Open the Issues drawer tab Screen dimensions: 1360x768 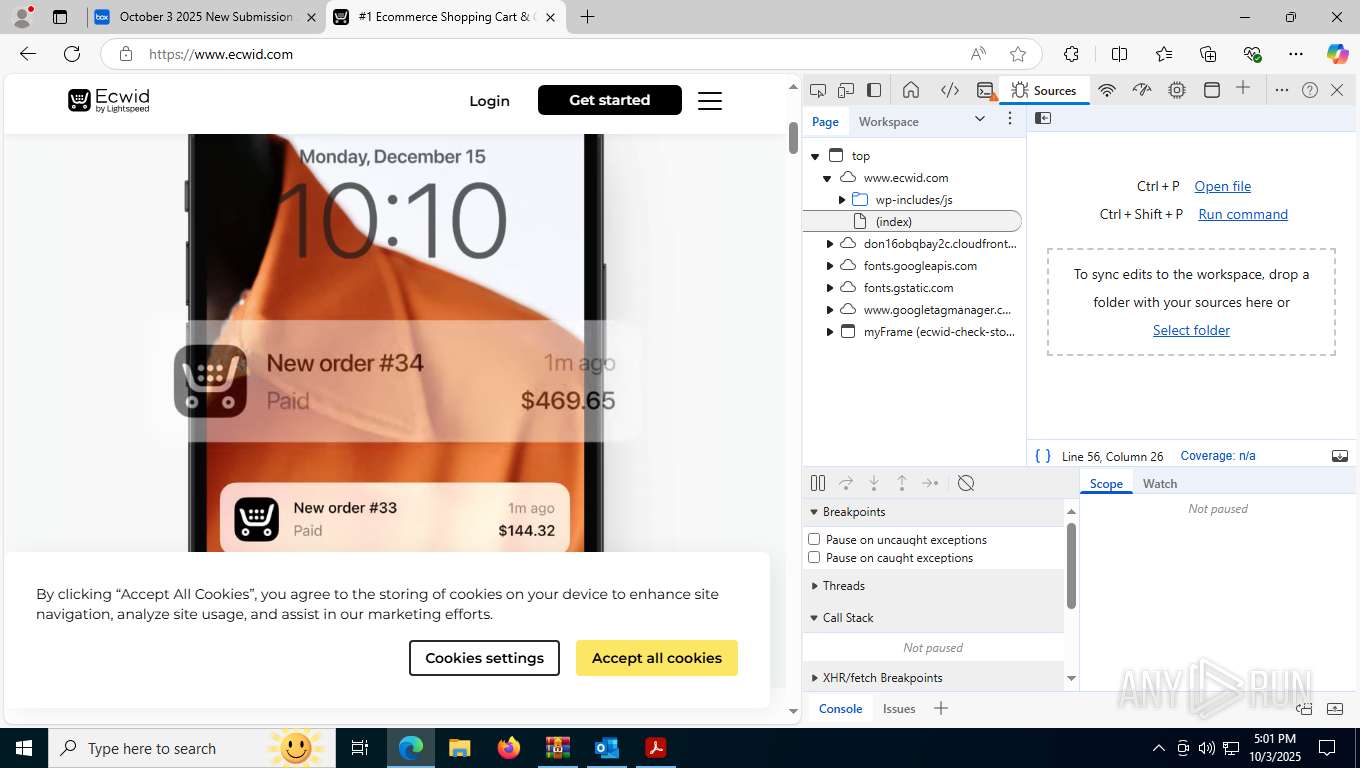899,708
